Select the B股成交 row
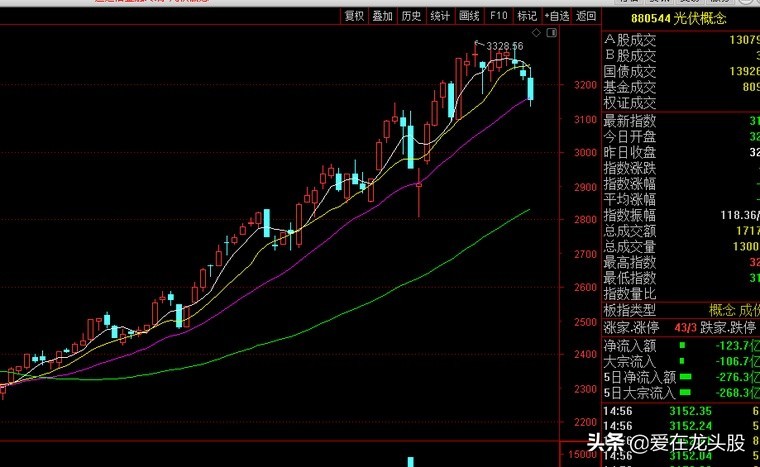The width and height of the screenshot is (760, 467). click(x=681, y=55)
